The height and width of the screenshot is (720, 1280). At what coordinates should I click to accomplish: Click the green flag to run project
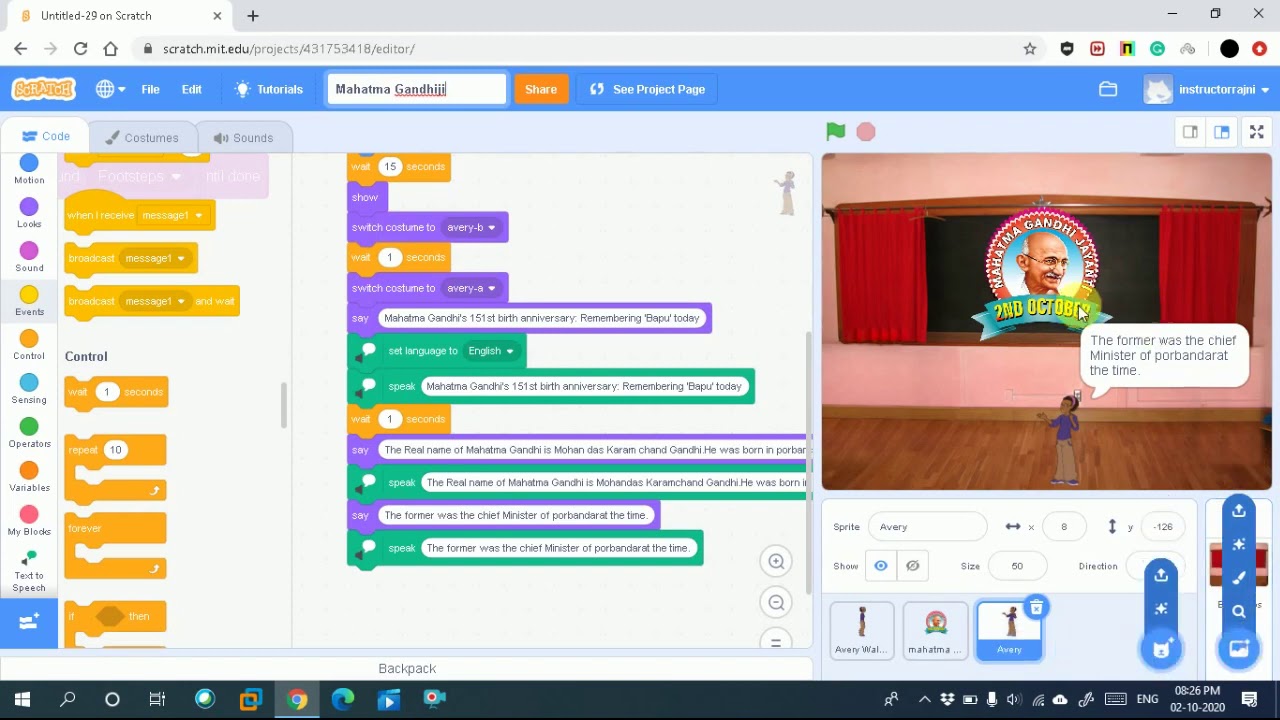[835, 131]
